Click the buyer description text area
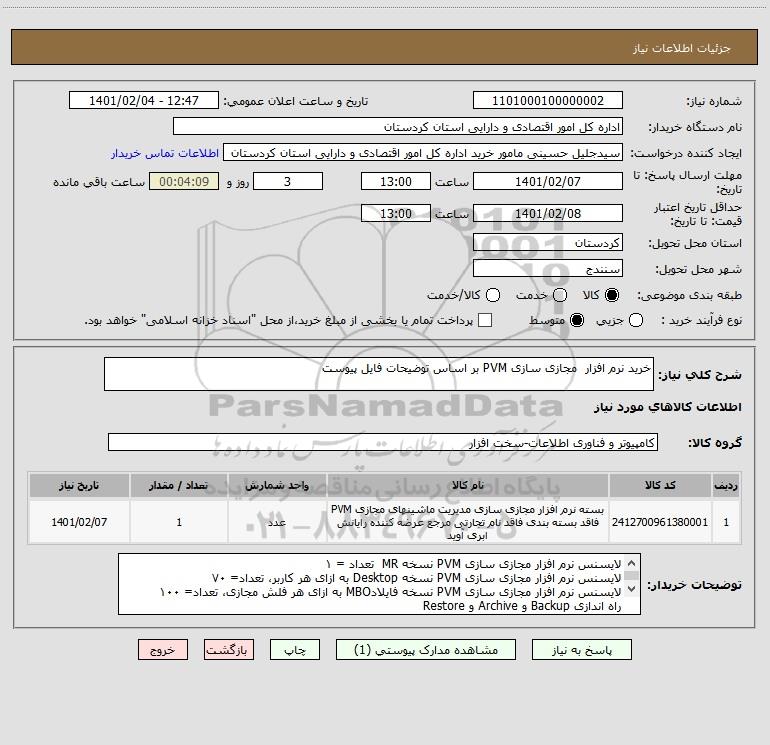Screen dimensions: 770x745 point(380,584)
